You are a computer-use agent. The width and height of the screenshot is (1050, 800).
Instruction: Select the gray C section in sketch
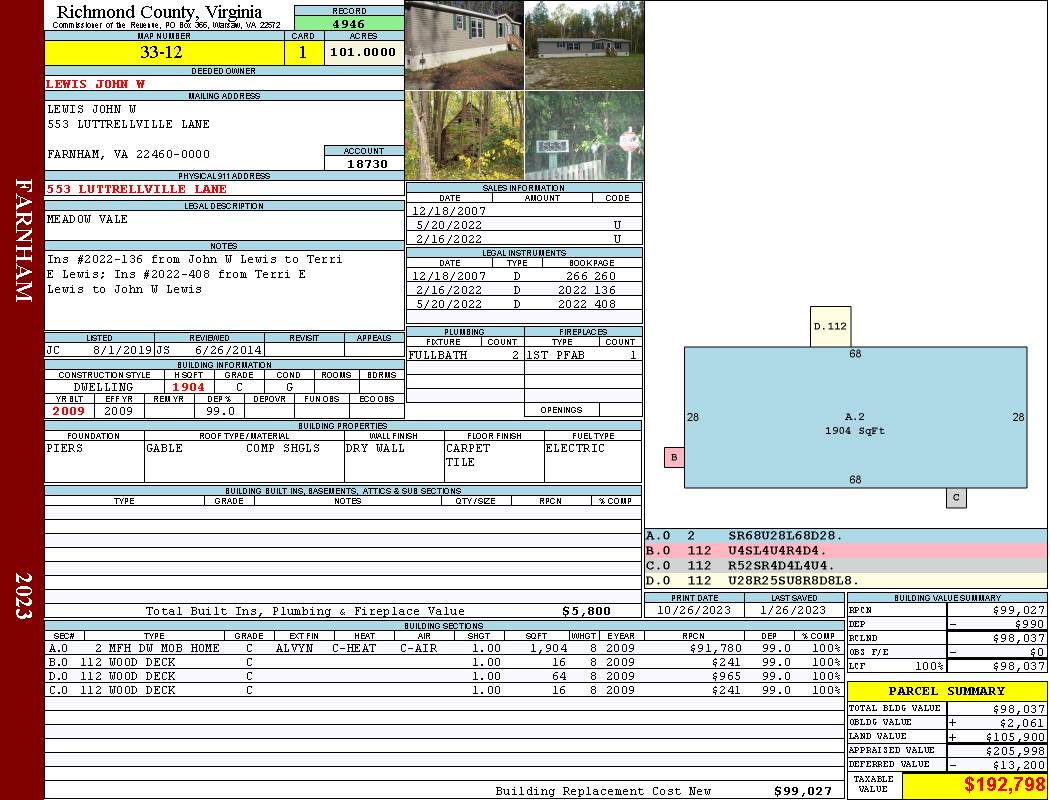pyautogui.click(x=956, y=498)
